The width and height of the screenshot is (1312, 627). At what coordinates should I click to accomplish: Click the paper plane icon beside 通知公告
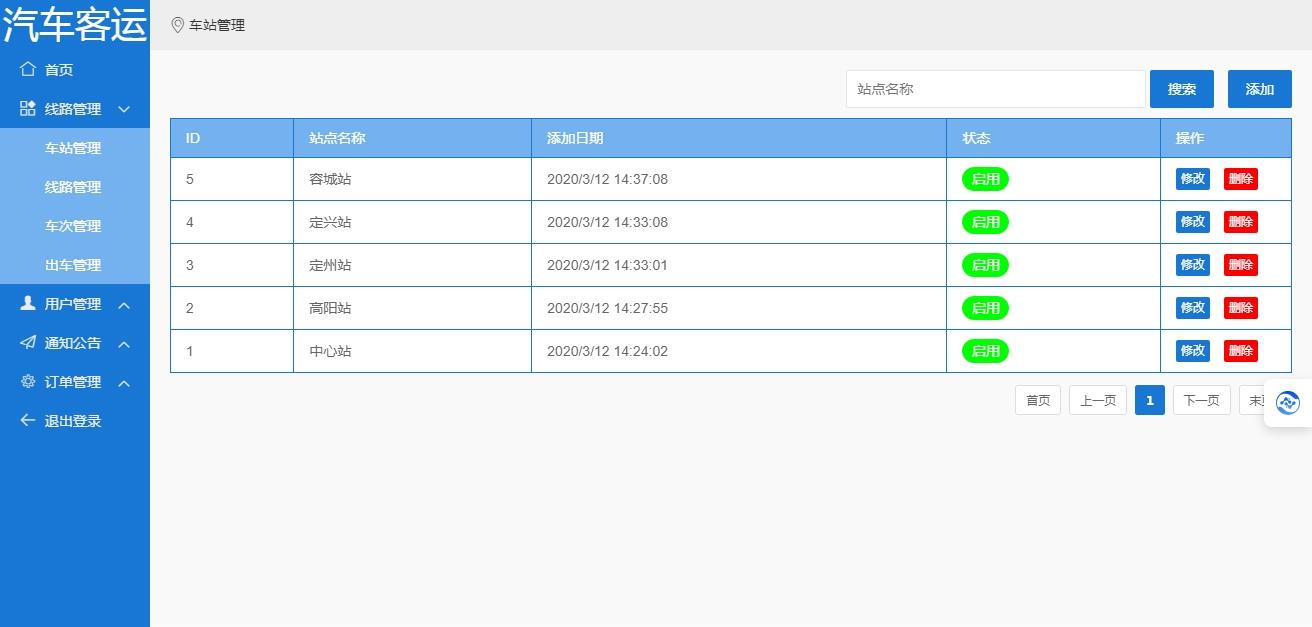[28, 342]
